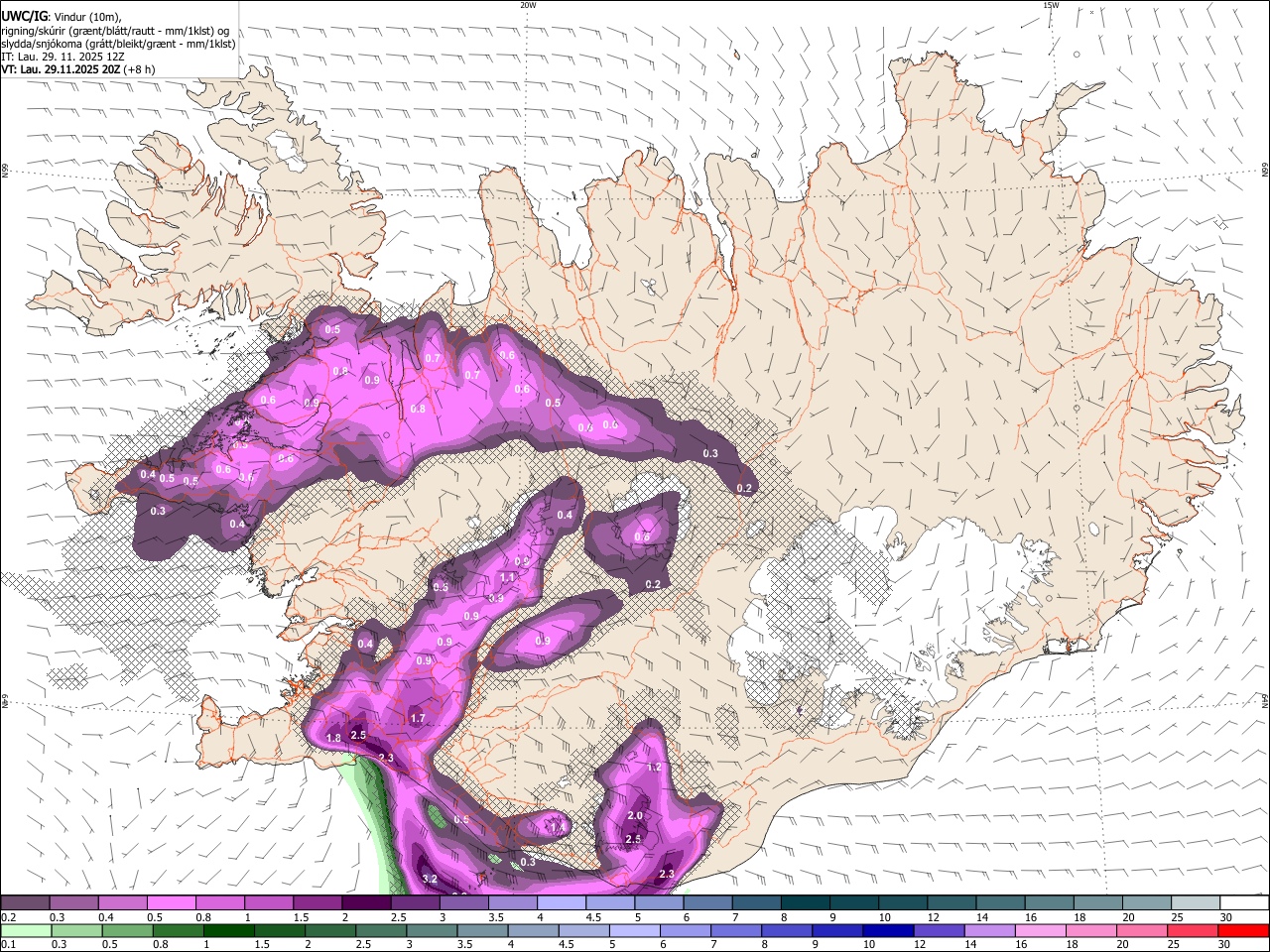This screenshot has height=952, width=1270.
Task: Click the 'IT: Lau. 29. 11. 2025 12Z' line
Action: click(63, 57)
